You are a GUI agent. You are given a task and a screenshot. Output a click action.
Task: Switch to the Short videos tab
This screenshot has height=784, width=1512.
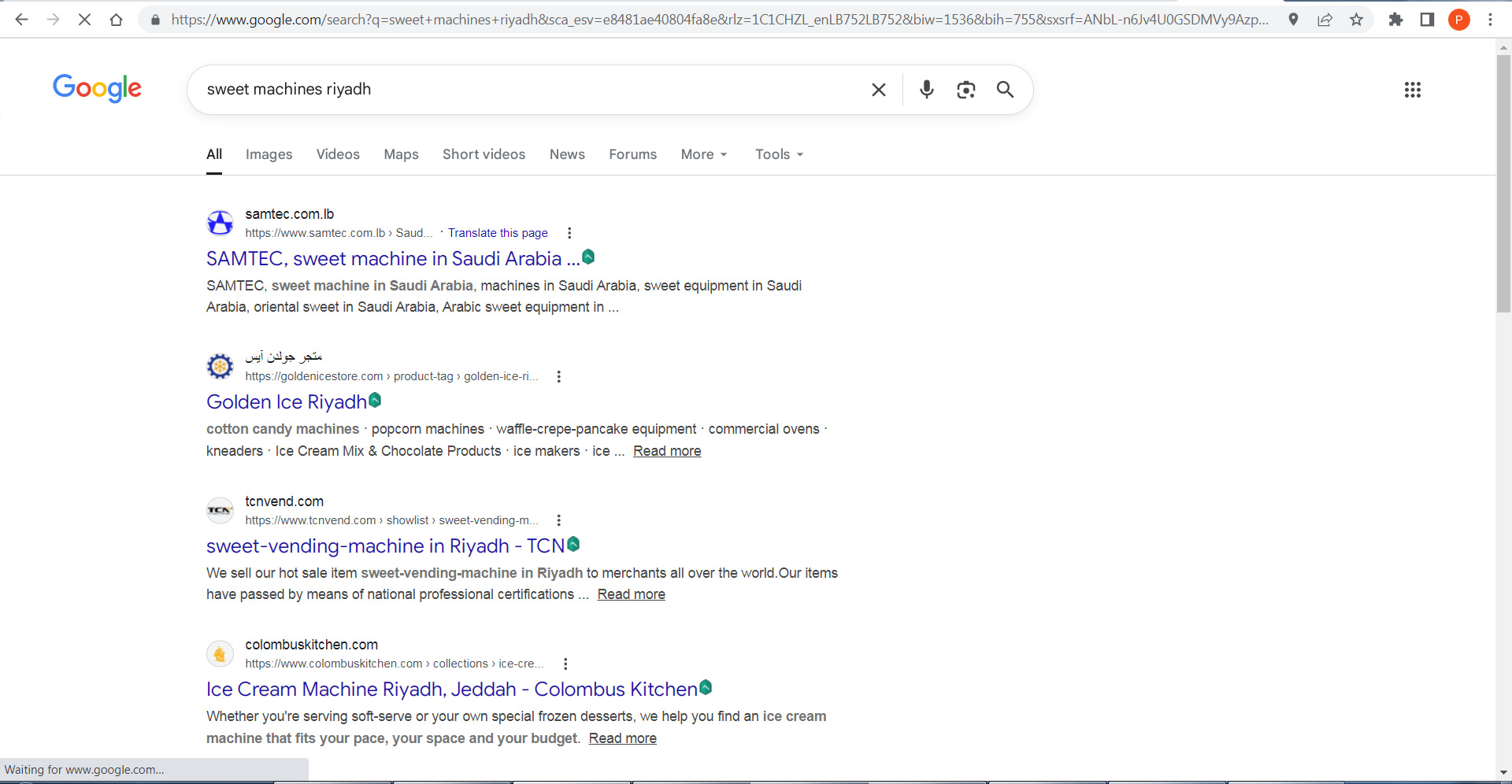coord(484,154)
